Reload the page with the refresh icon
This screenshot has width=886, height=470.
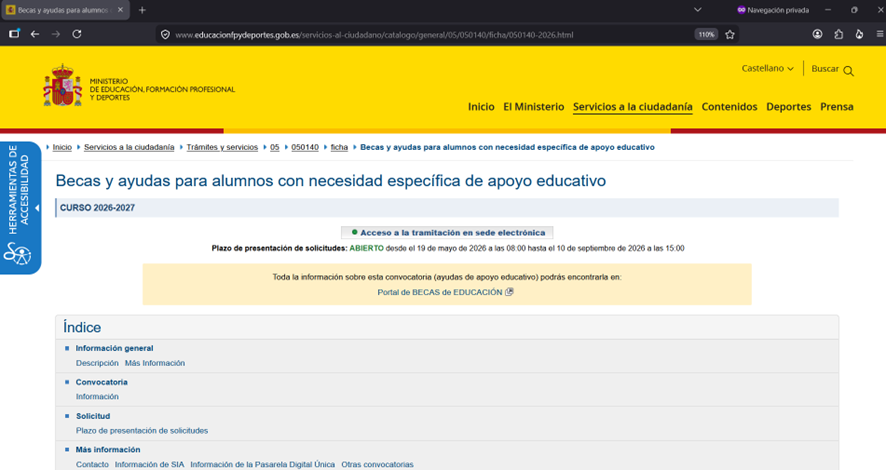coord(77,34)
